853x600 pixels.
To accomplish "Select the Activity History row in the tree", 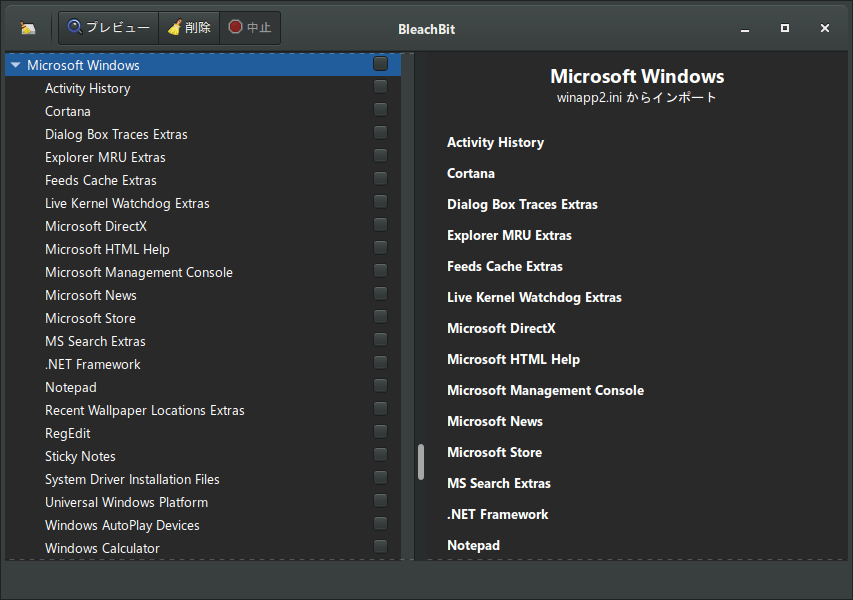I will click(203, 88).
